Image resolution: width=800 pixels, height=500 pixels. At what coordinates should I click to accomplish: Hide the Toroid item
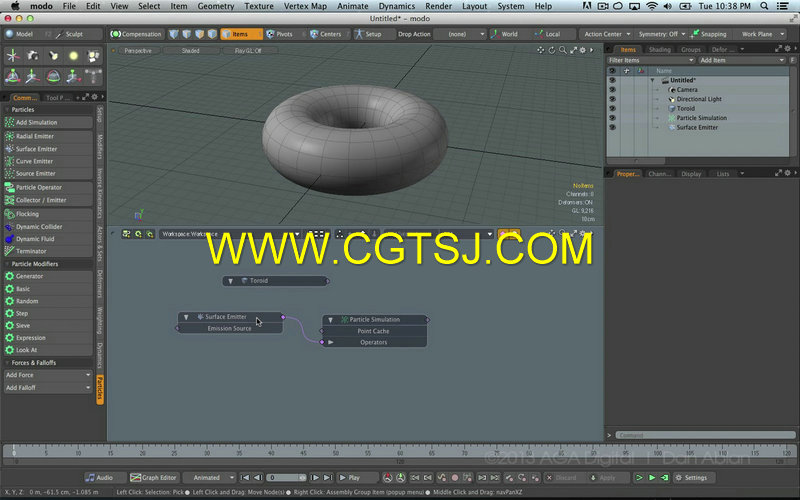[612, 109]
